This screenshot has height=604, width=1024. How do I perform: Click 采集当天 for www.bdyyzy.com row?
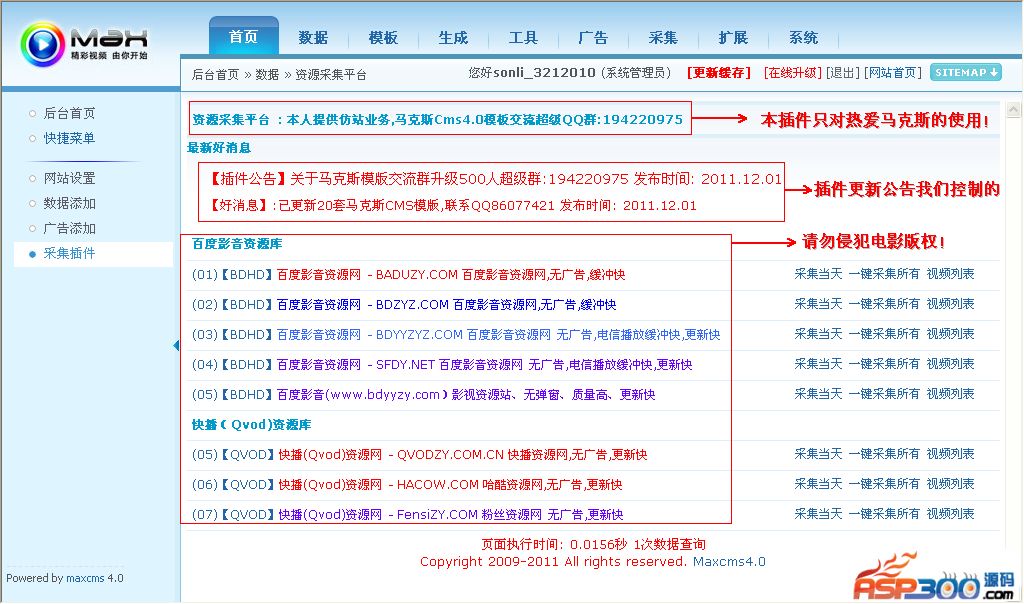(x=818, y=394)
